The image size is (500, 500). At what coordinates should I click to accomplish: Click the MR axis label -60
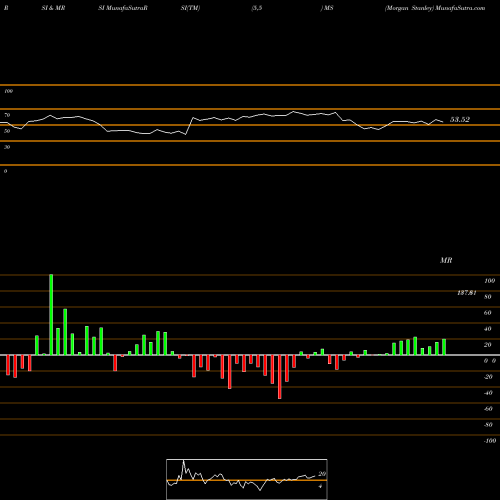pos(488,409)
